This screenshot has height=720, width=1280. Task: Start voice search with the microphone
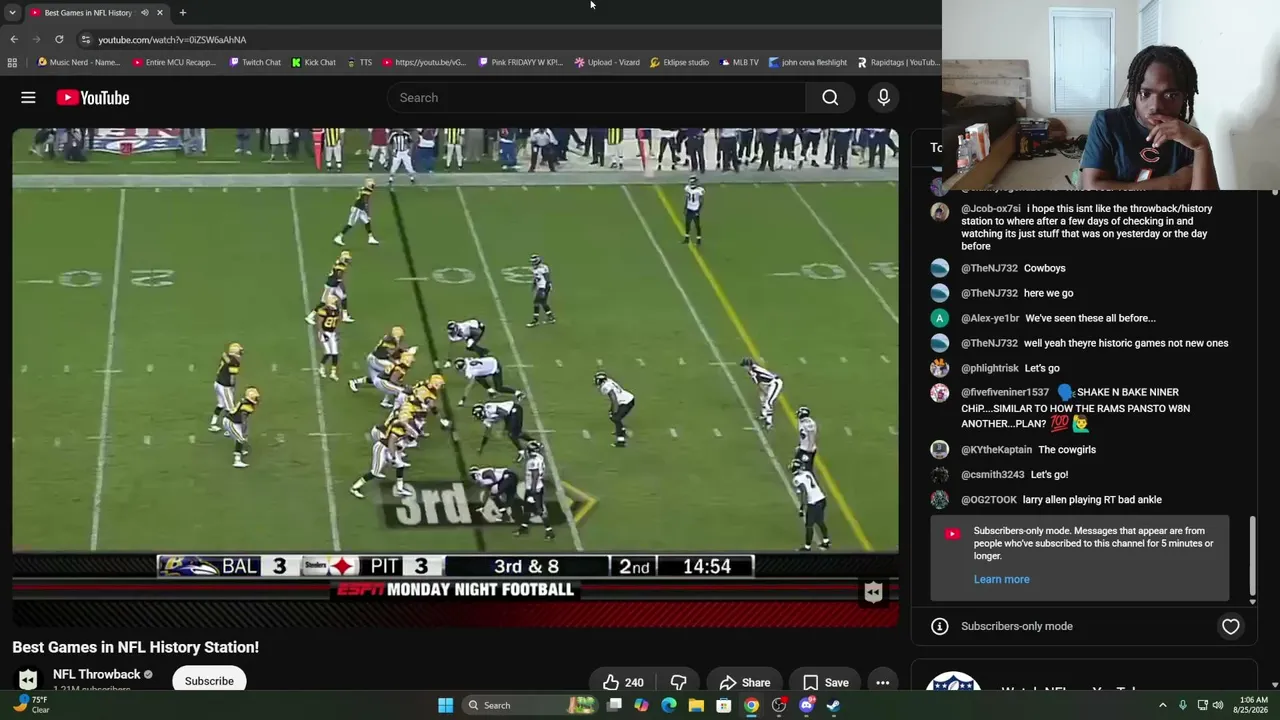(x=883, y=97)
